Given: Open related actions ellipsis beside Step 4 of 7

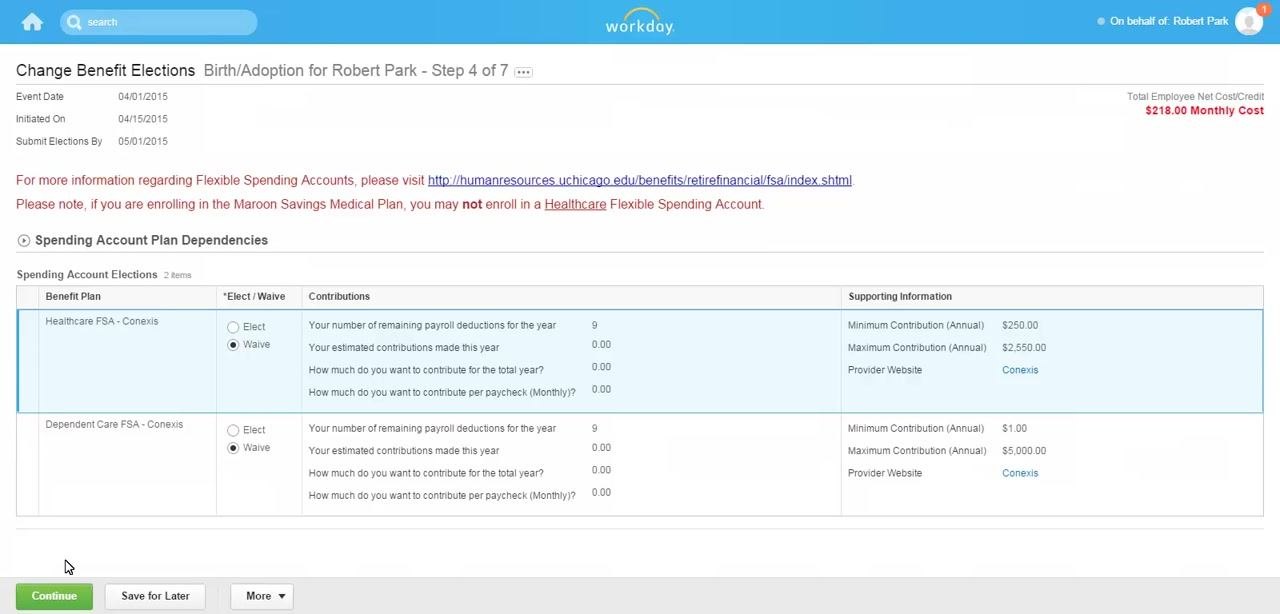Looking at the screenshot, I should [x=523, y=72].
